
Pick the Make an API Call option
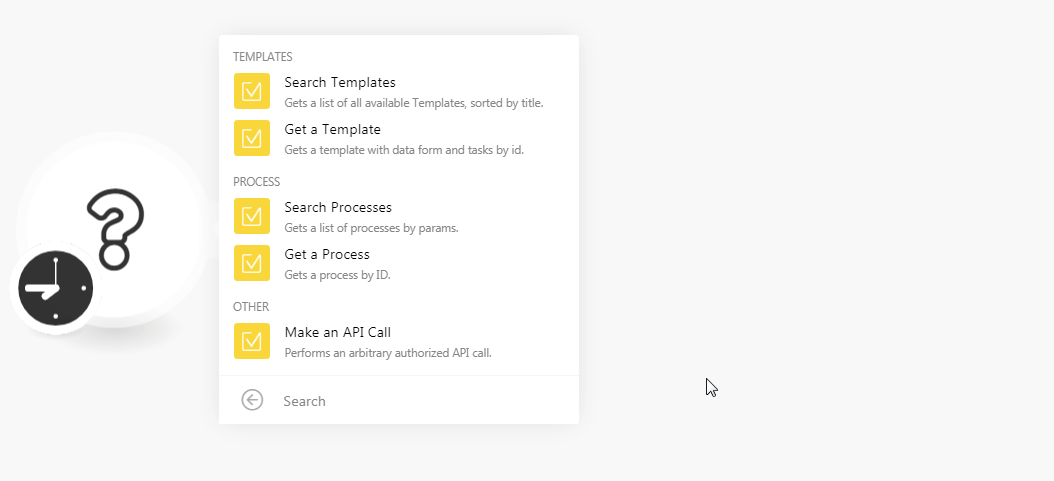[x=399, y=341]
